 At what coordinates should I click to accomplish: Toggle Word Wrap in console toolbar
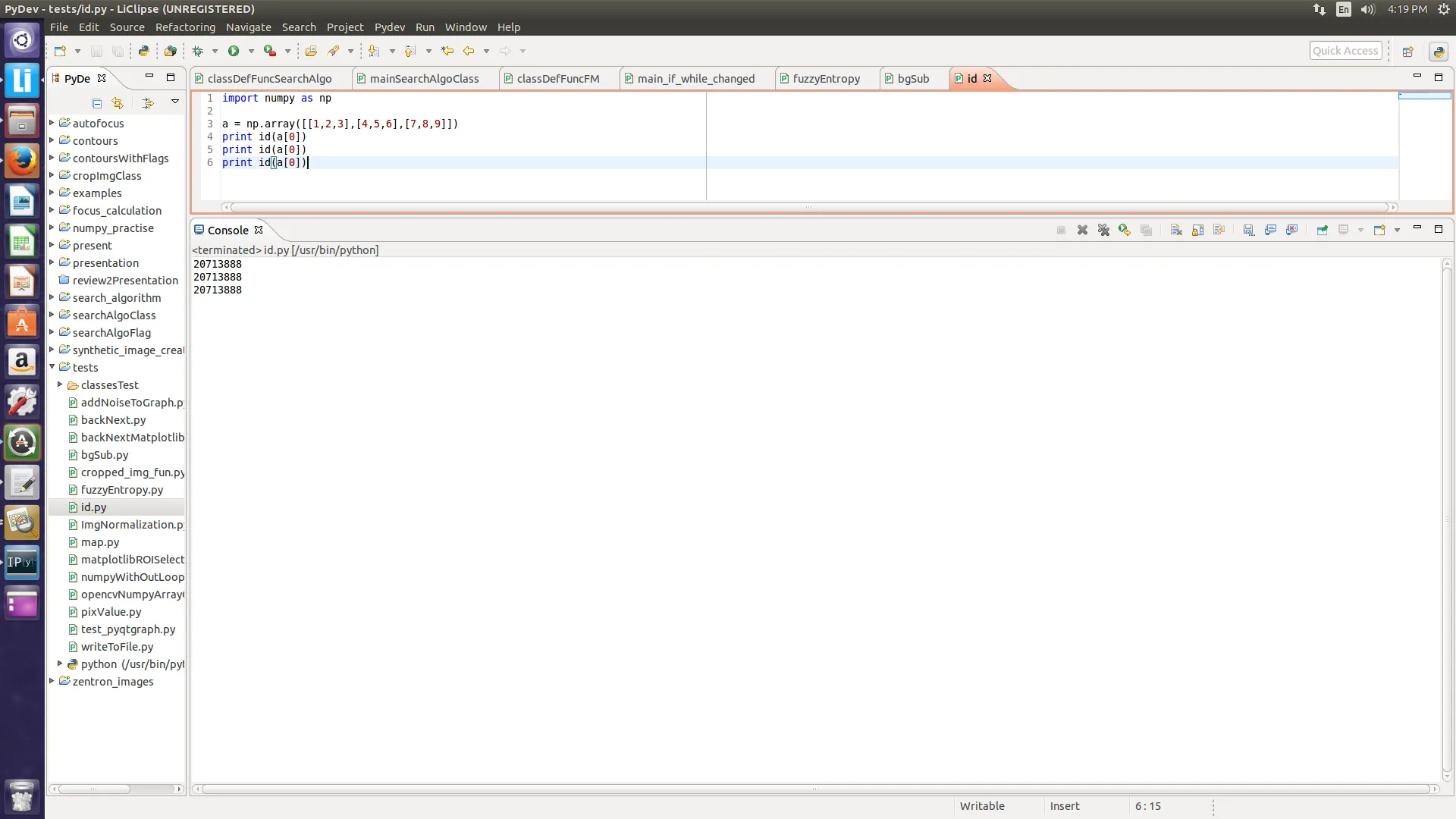1219,230
